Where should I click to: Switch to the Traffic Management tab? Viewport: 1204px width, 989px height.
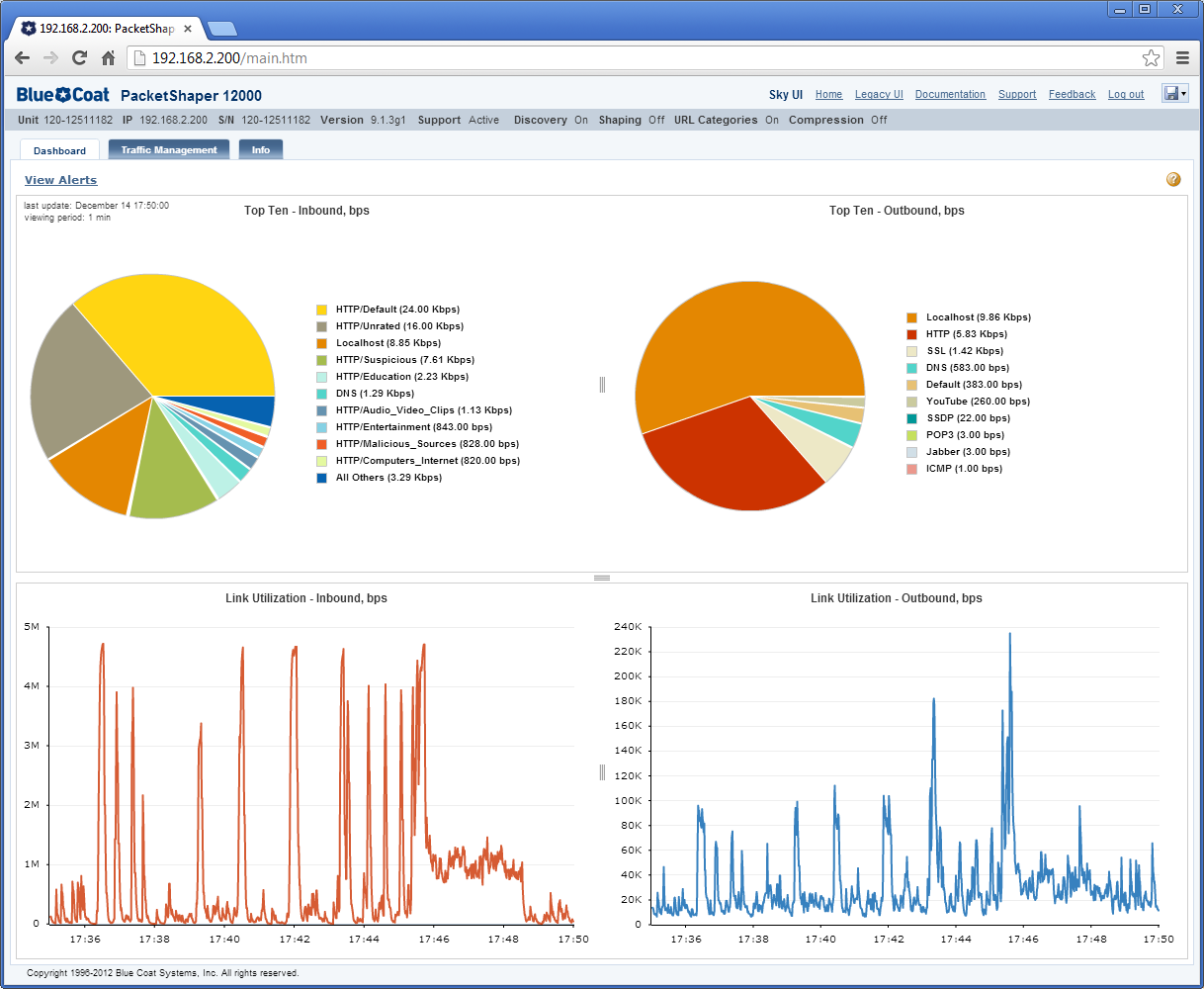[x=169, y=150]
